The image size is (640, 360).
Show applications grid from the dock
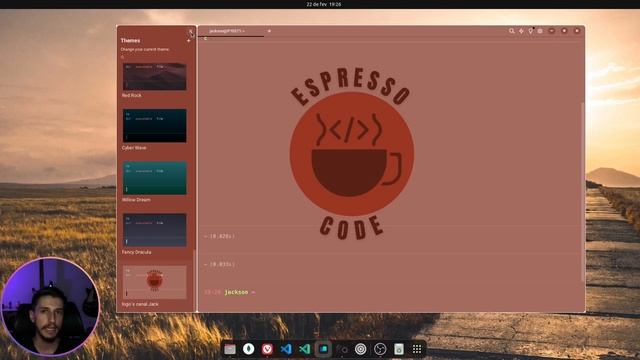coord(417,349)
